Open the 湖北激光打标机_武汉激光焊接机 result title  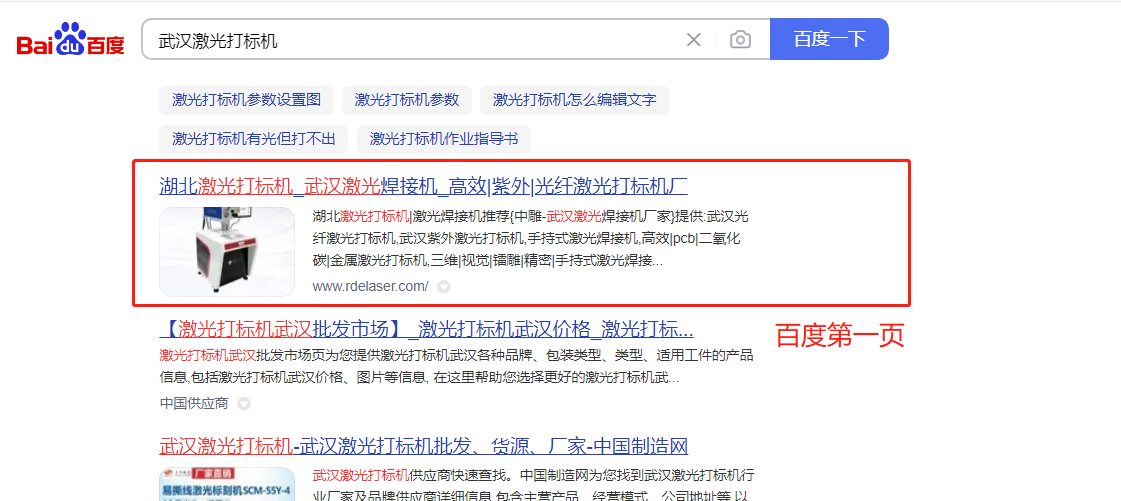coord(423,186)
